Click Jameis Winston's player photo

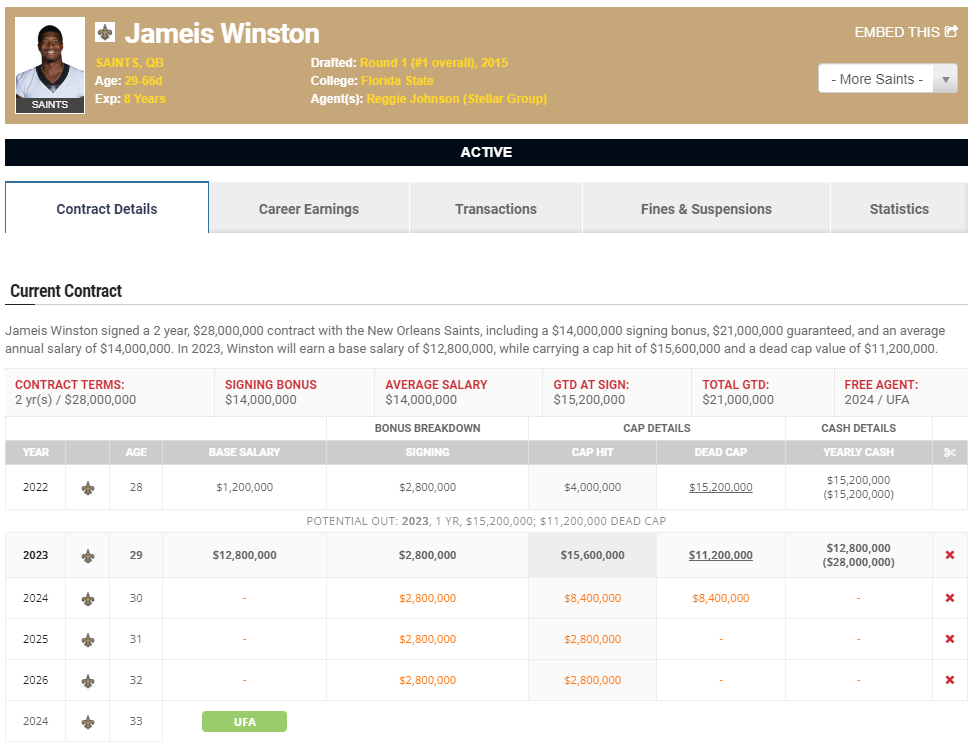tap(50, 59)
